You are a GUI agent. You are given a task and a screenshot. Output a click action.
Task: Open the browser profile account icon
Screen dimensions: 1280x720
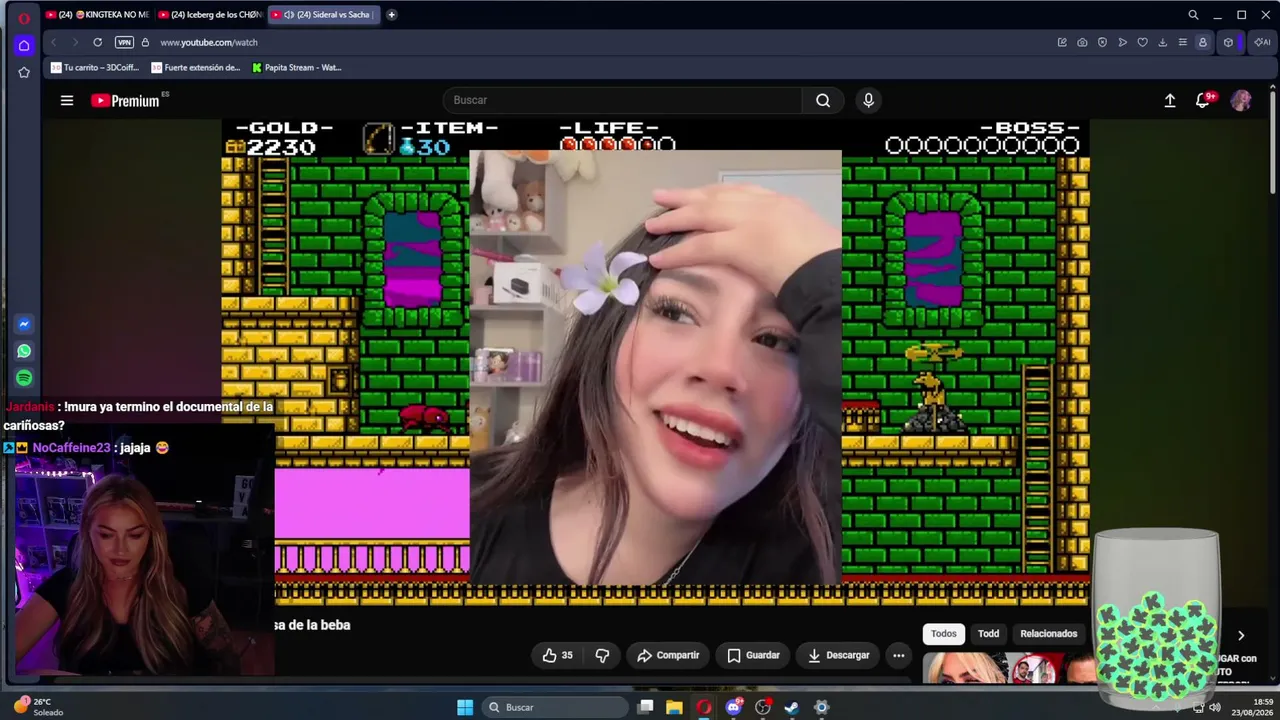[x=1202, y=42]
